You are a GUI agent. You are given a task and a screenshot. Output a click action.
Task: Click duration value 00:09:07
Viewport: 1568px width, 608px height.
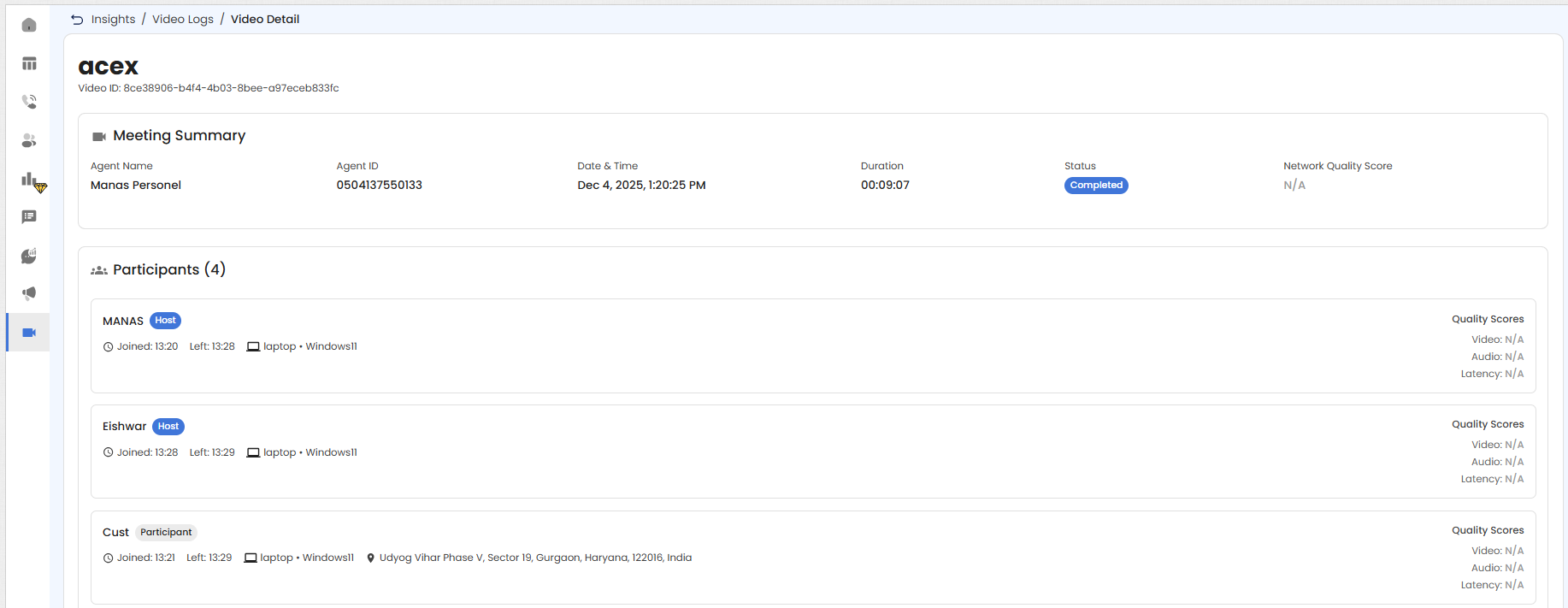(885, 185)
